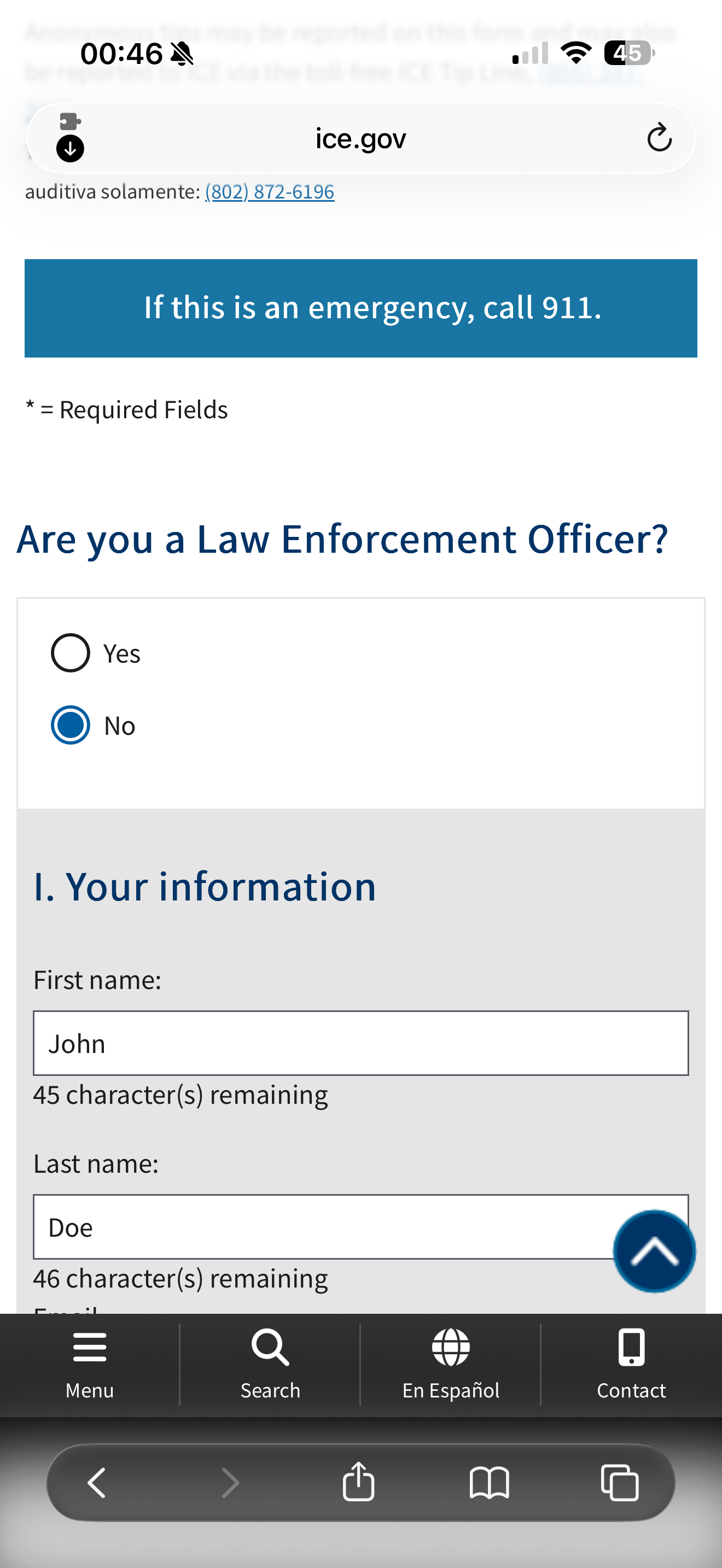Call (802) 872-6196 phone link

coord(270,192)
